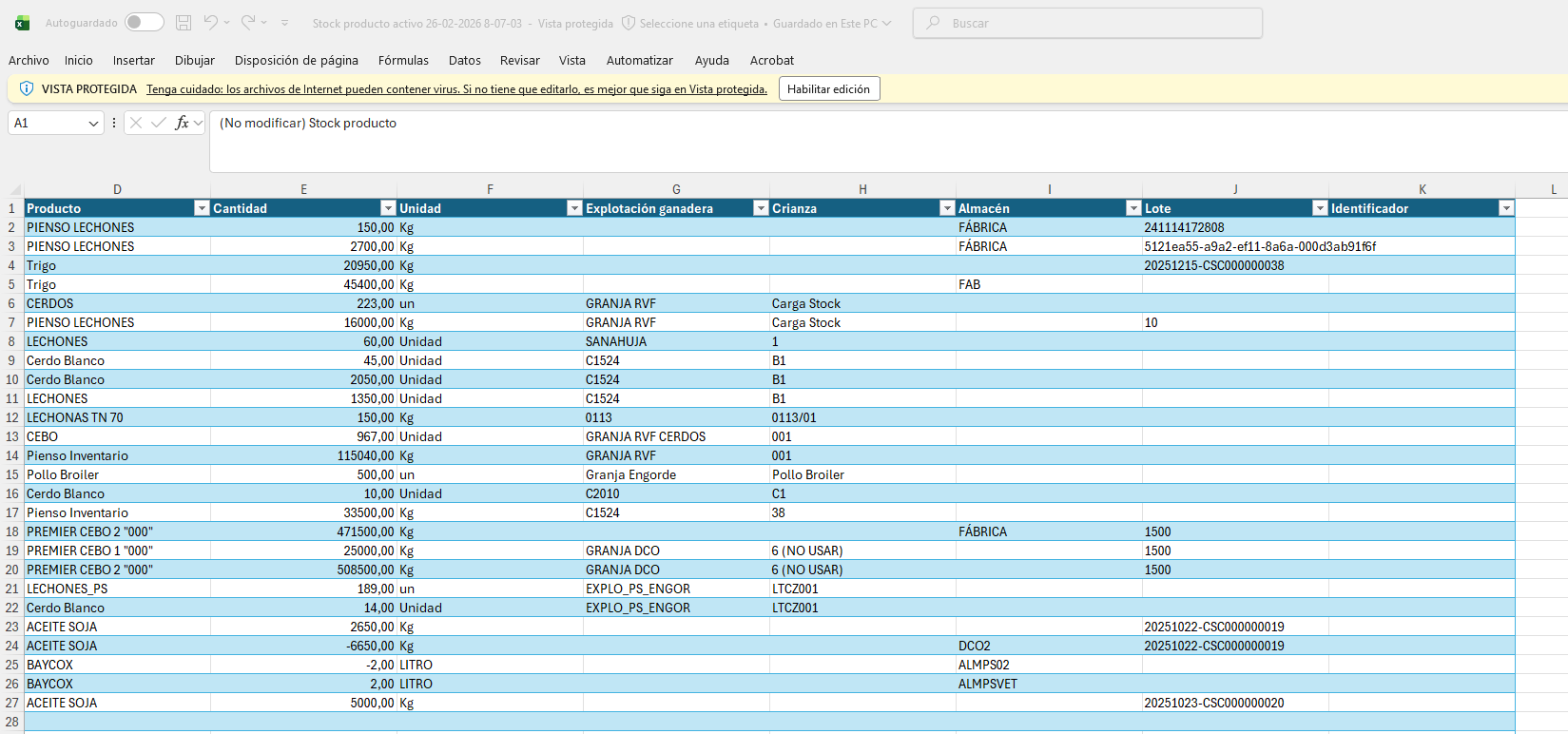Click the Undo arrow icon

coord(211,23)
